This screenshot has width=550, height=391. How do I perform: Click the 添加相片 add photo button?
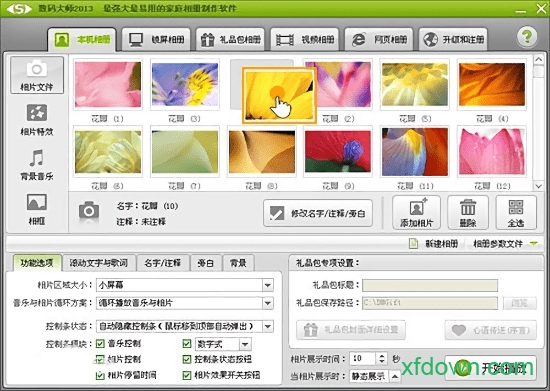pos(416,213)
